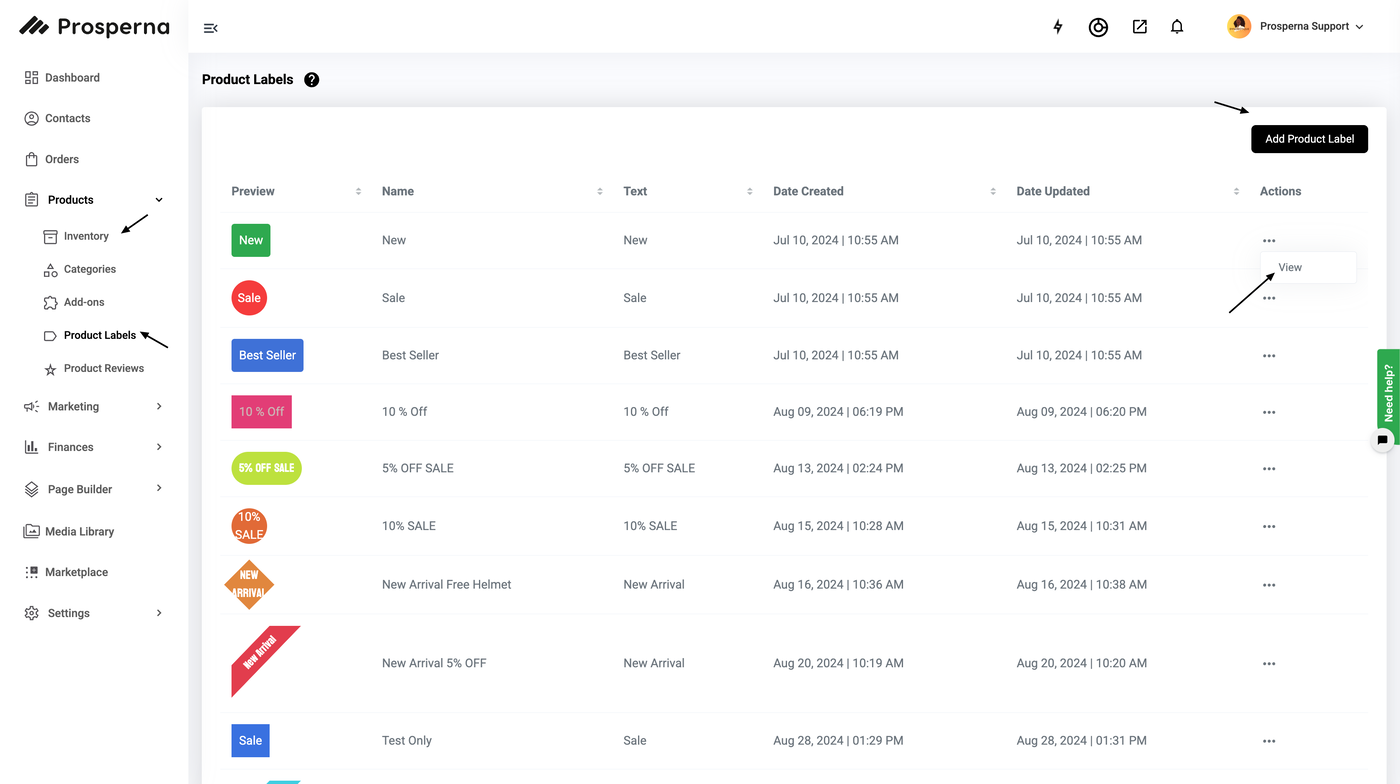Click the green New label preview

pyautogui.click(x=251, y=240)
